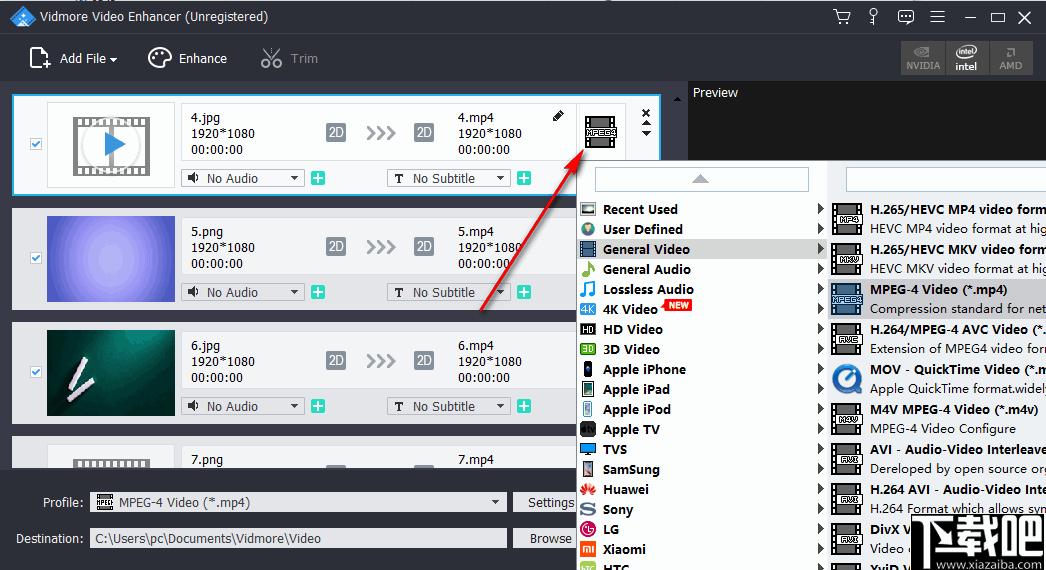Uncheck the 4.jpg file checkbox
This screenshot has height=570, width=1046.
(x=36, y=144)
